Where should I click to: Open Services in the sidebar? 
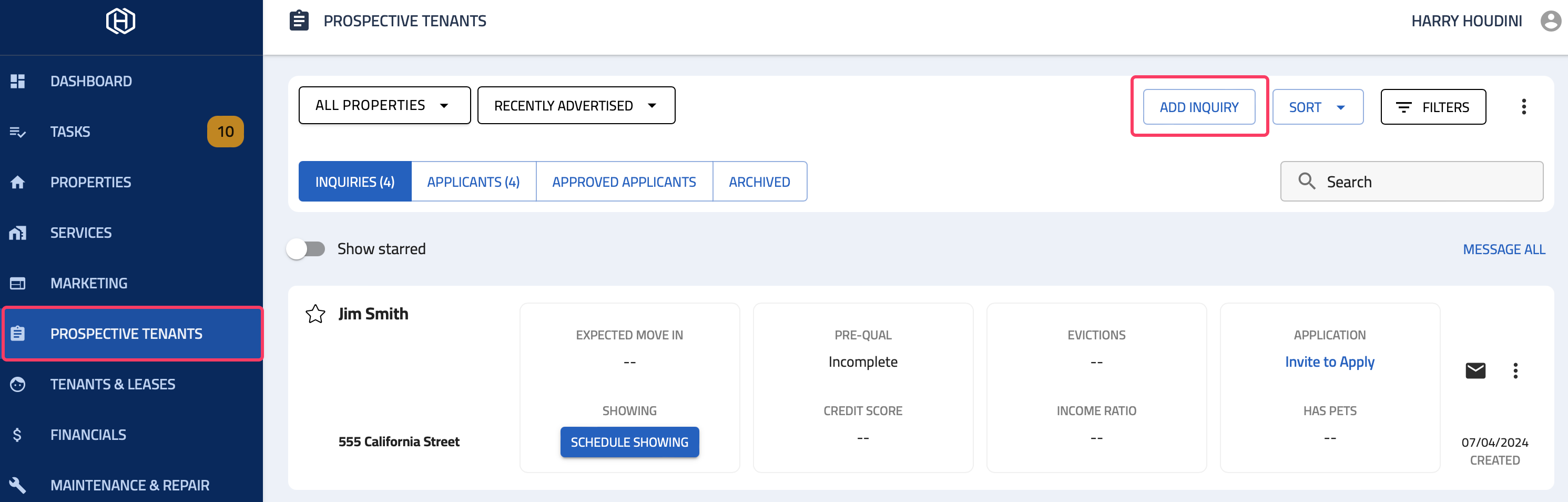[x=131, y=233]
